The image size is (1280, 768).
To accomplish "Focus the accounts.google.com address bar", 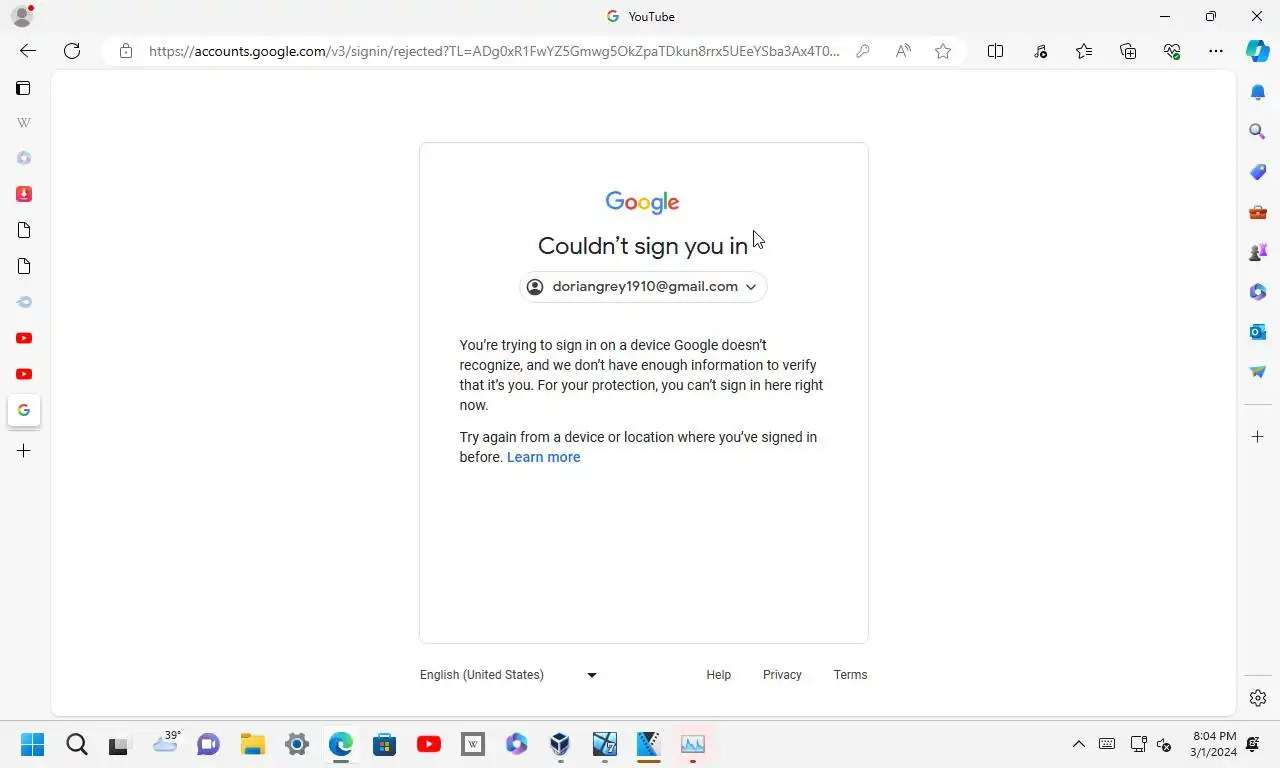I will coord(494,51).
